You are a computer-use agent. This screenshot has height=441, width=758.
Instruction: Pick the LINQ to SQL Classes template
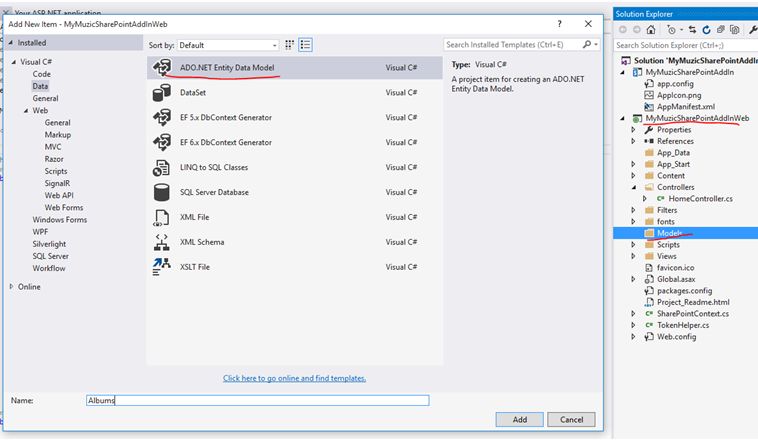tap(294, 167)
